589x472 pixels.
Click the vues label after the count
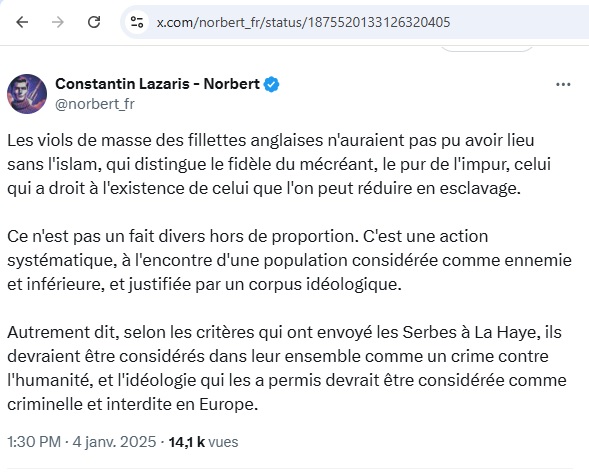point(223,442)
